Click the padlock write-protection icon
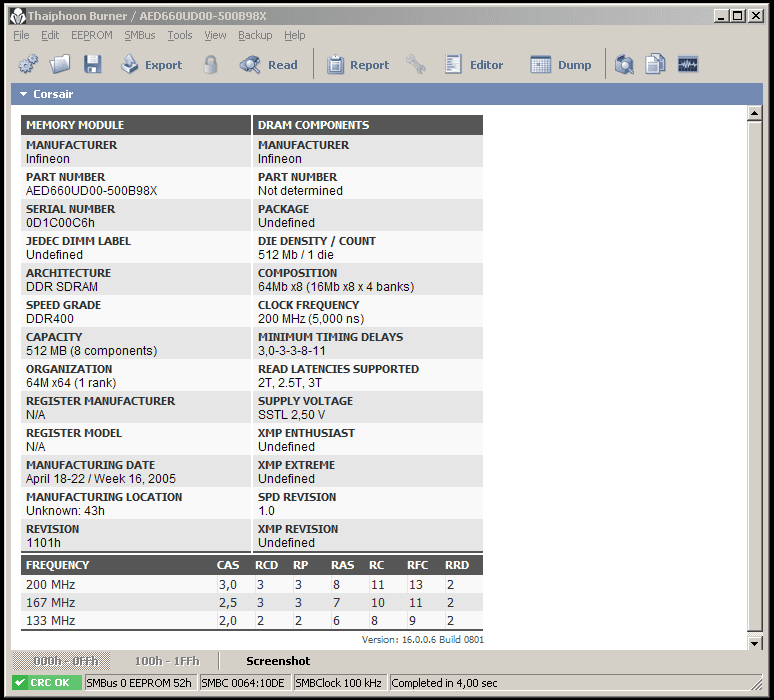The image size is (774, 700). (211, 65)
